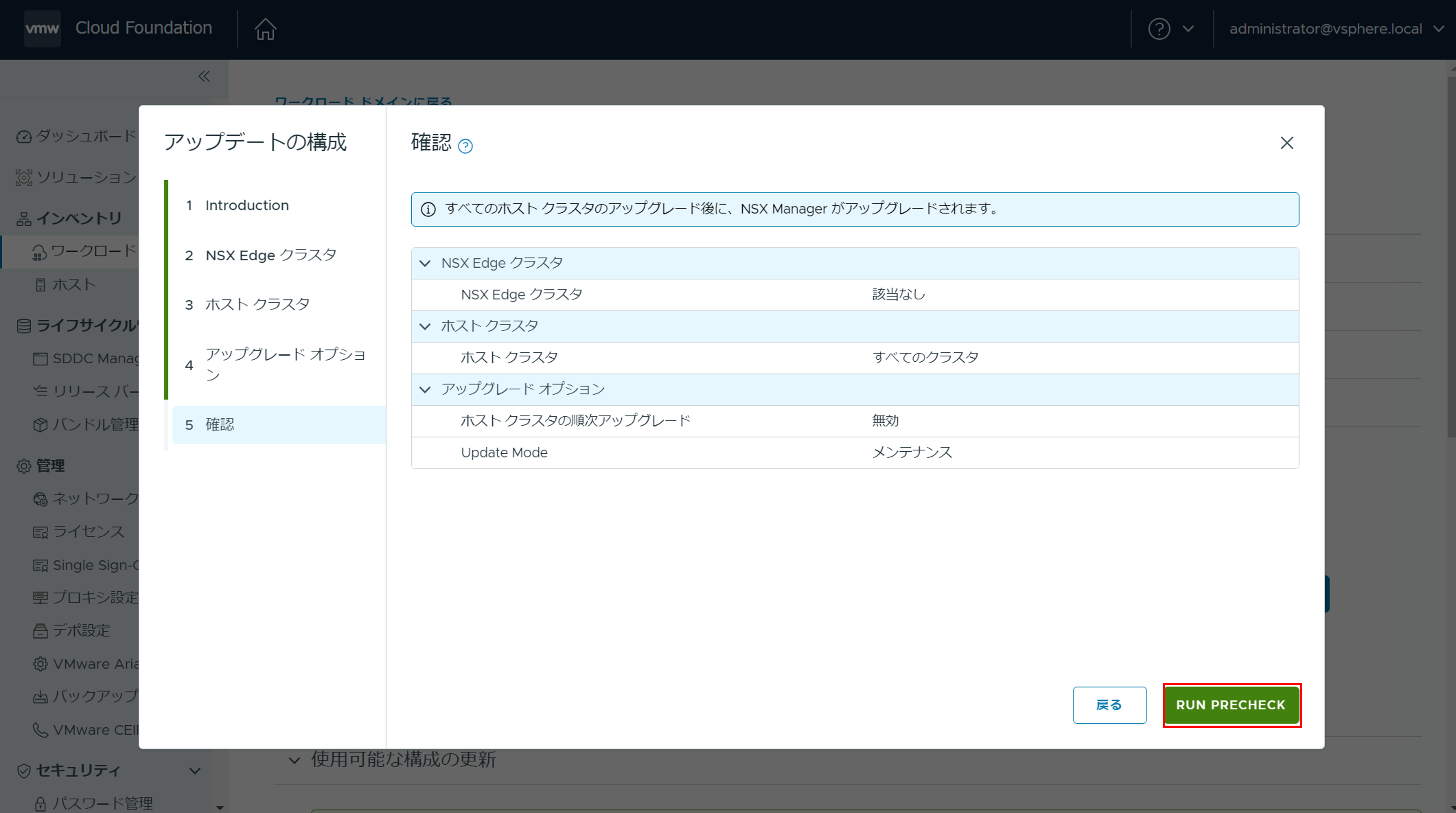Expand help menu chevron in header

[x=1188, y=29]
